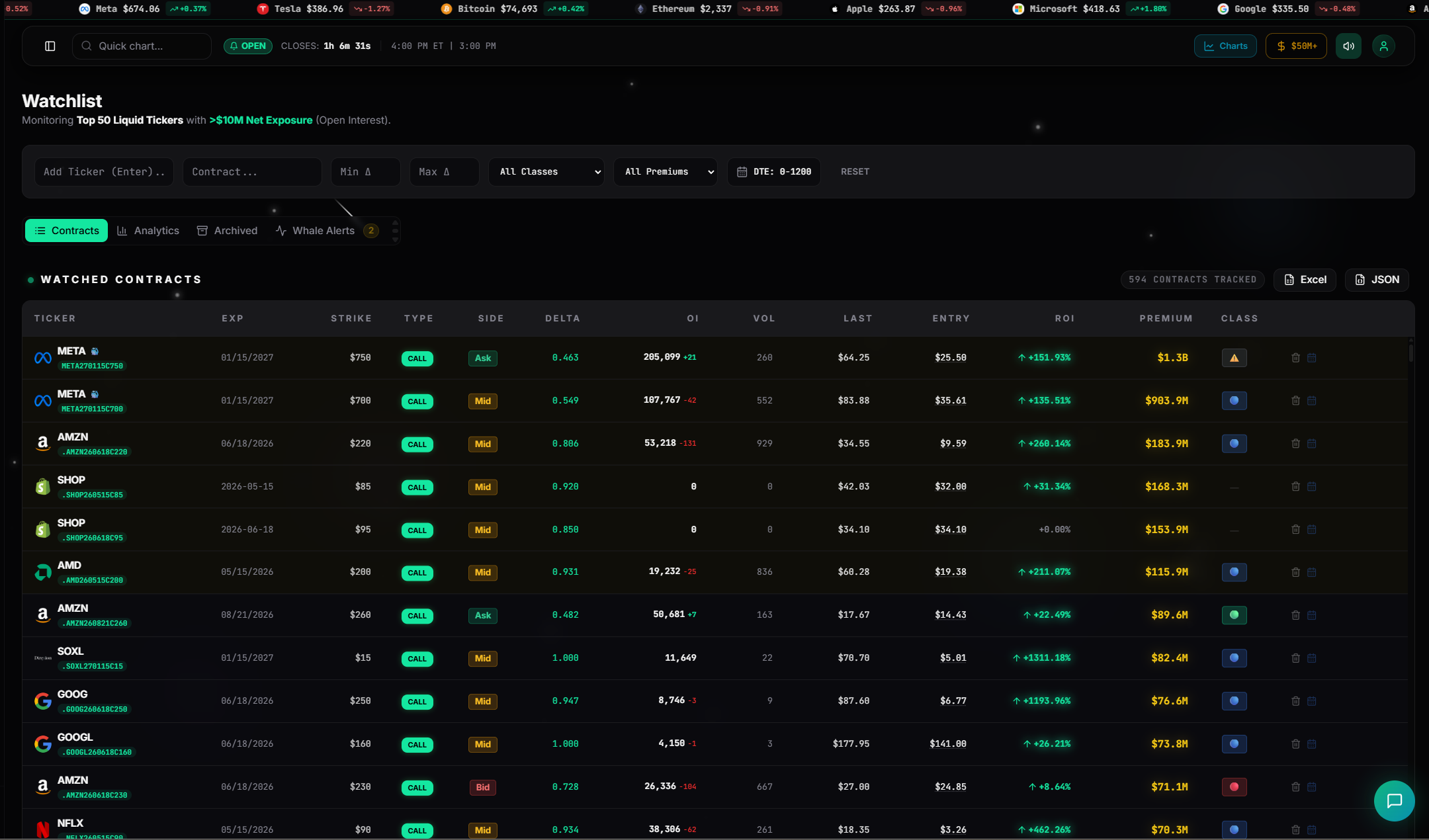Click the OPEN market status badge

(248, 46)
